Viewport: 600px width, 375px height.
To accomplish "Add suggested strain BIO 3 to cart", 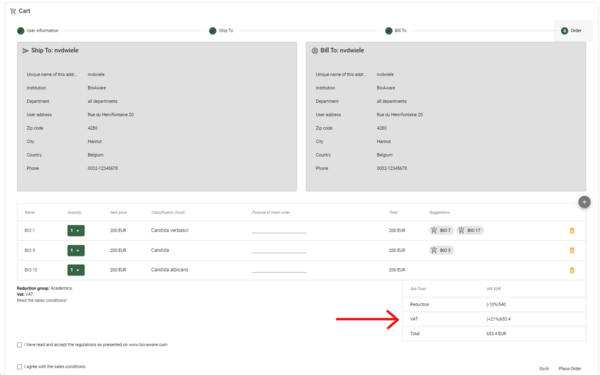I will click(441, 250).
